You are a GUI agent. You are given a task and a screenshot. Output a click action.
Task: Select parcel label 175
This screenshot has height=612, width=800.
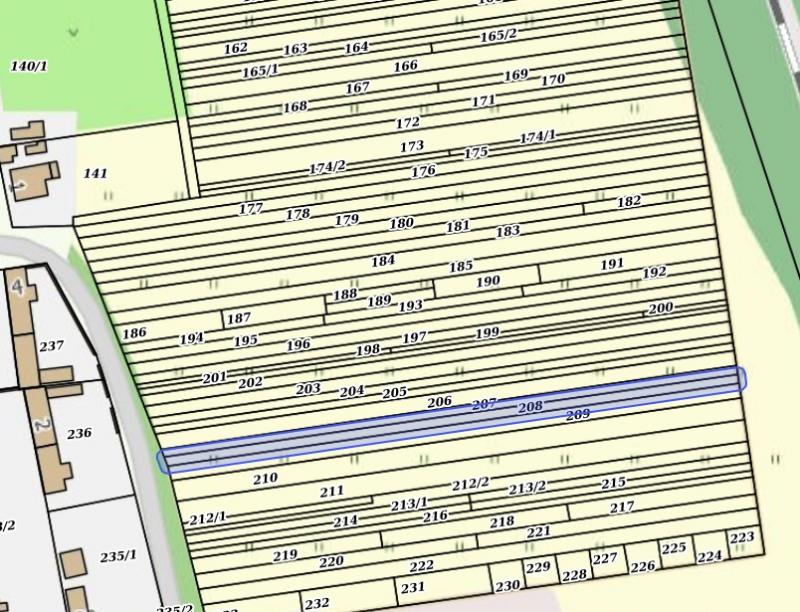coord(476,152)
